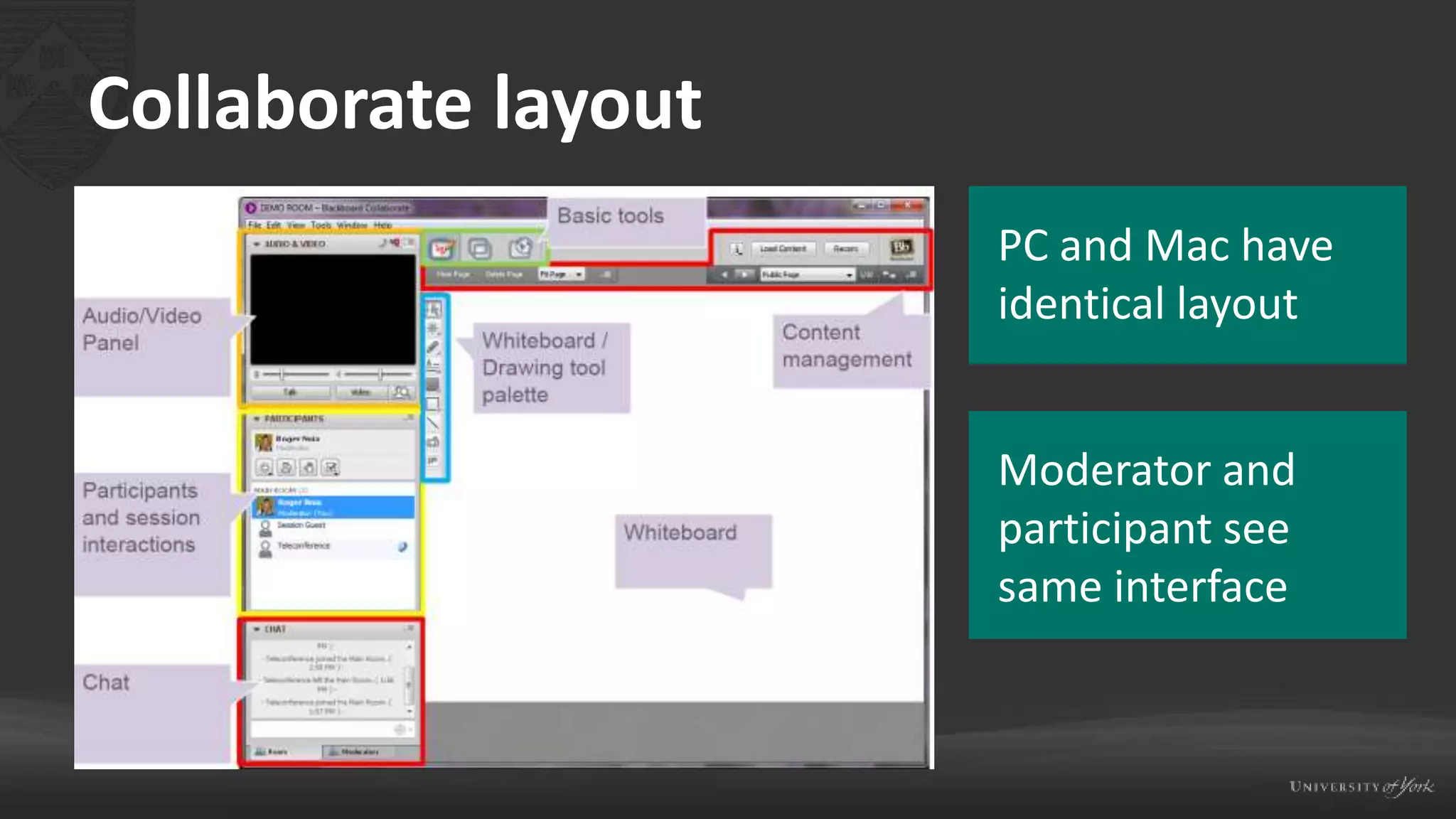Click the raise hand button
The image size is (1456, 819).
click(x=309, y=467)
